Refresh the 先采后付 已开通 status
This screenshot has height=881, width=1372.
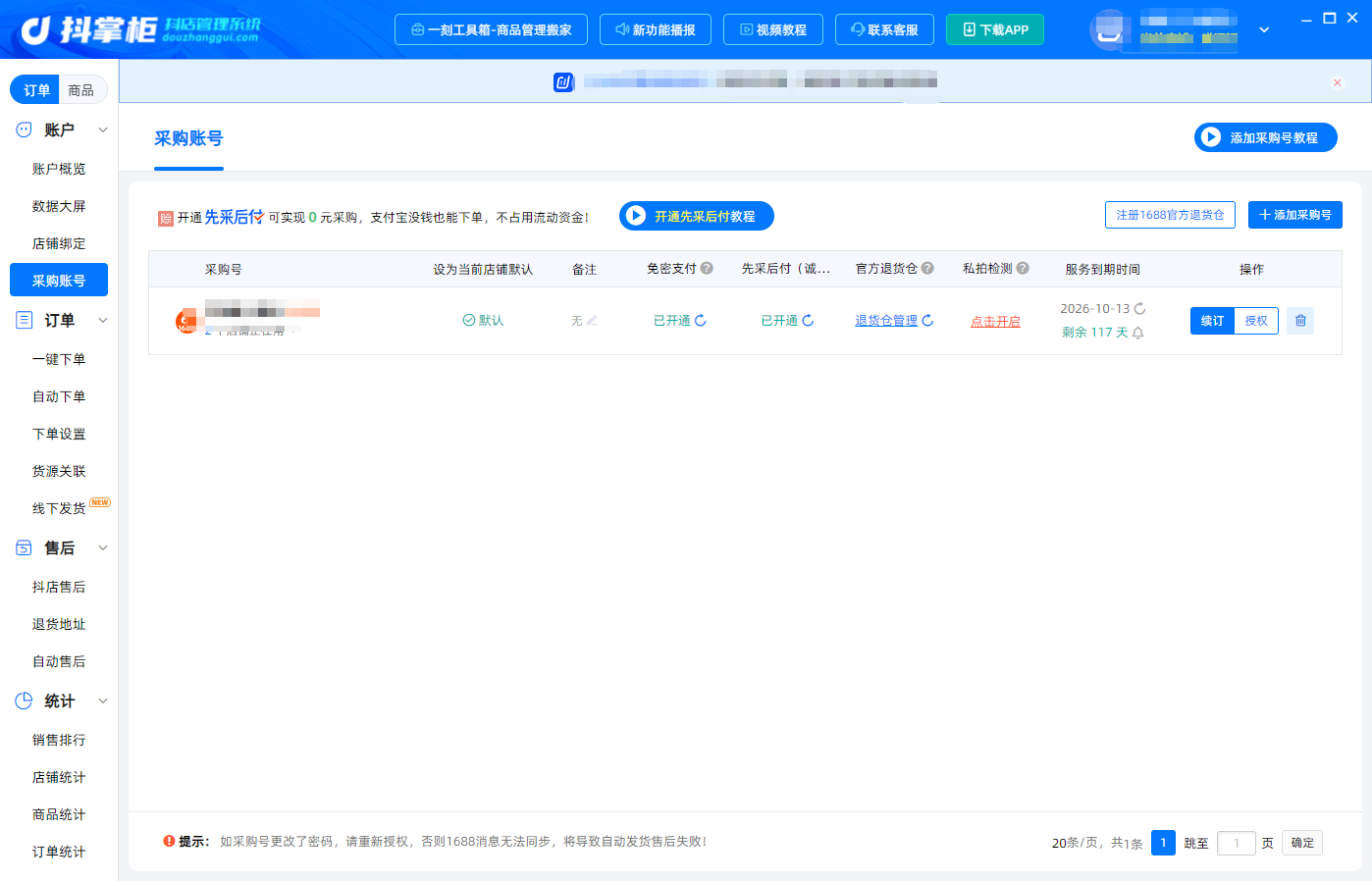coord(808,321)
